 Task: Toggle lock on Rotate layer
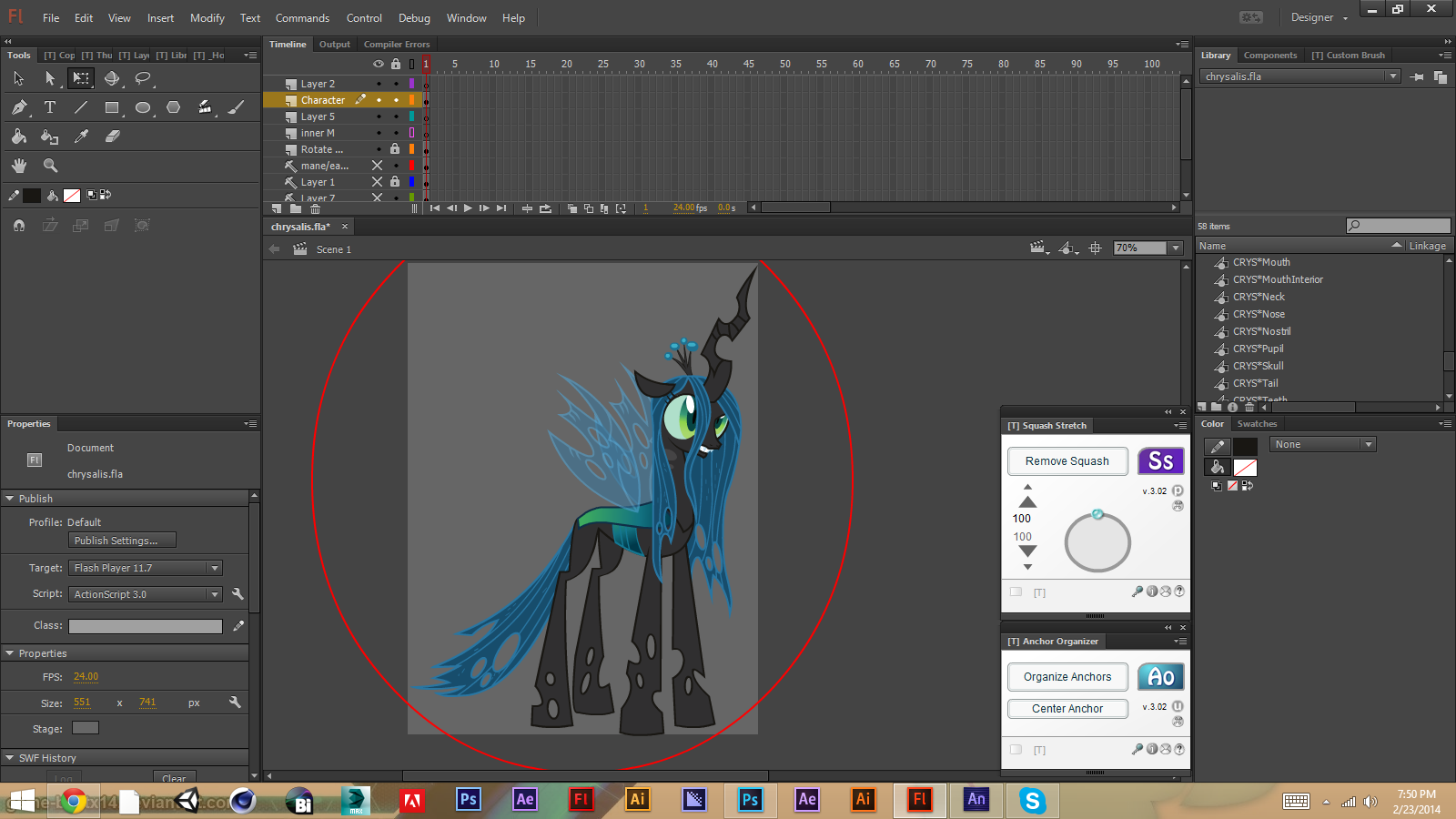click(x=395, y=149)
